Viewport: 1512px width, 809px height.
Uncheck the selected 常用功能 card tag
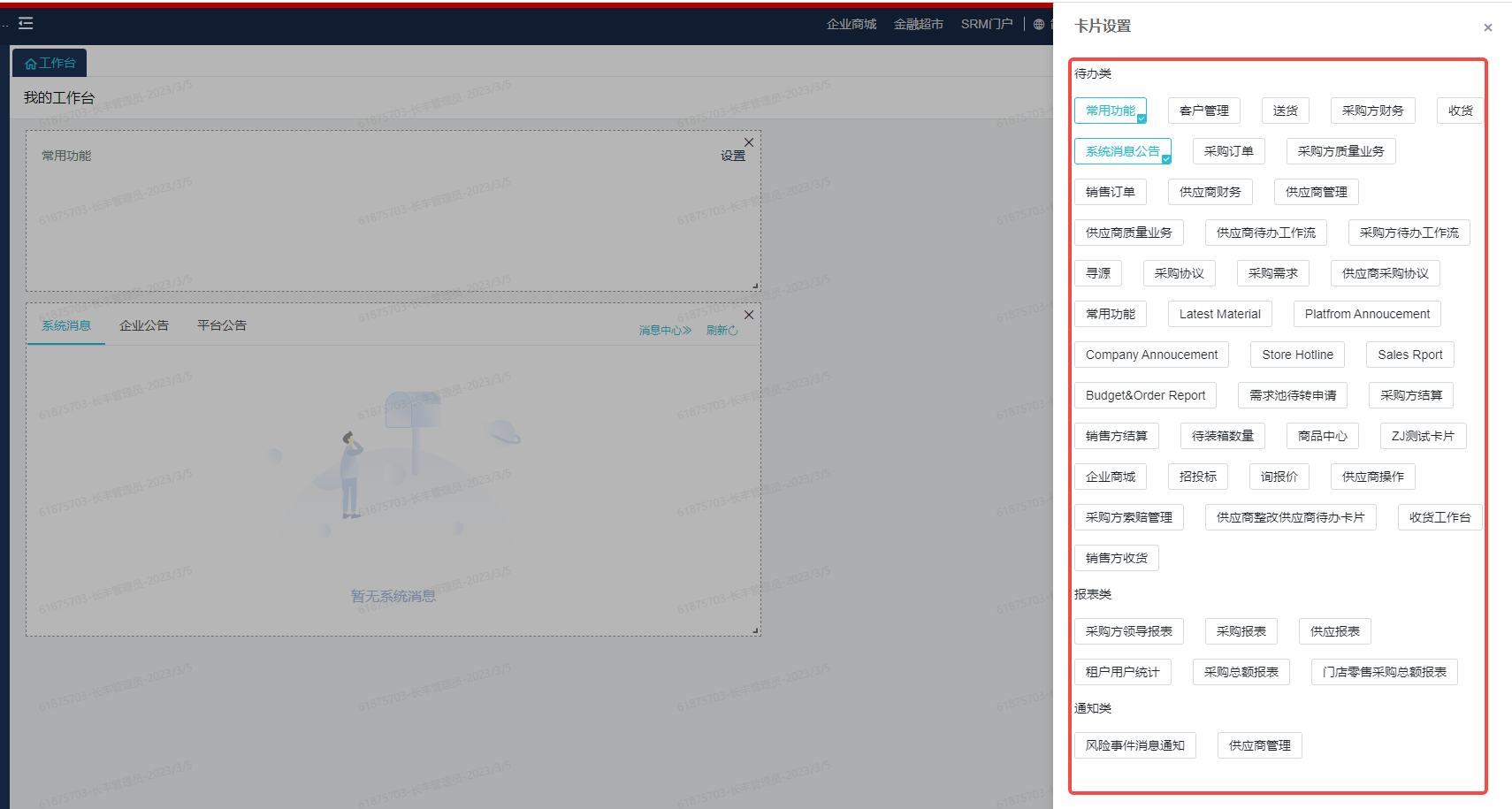point(1111,111)
